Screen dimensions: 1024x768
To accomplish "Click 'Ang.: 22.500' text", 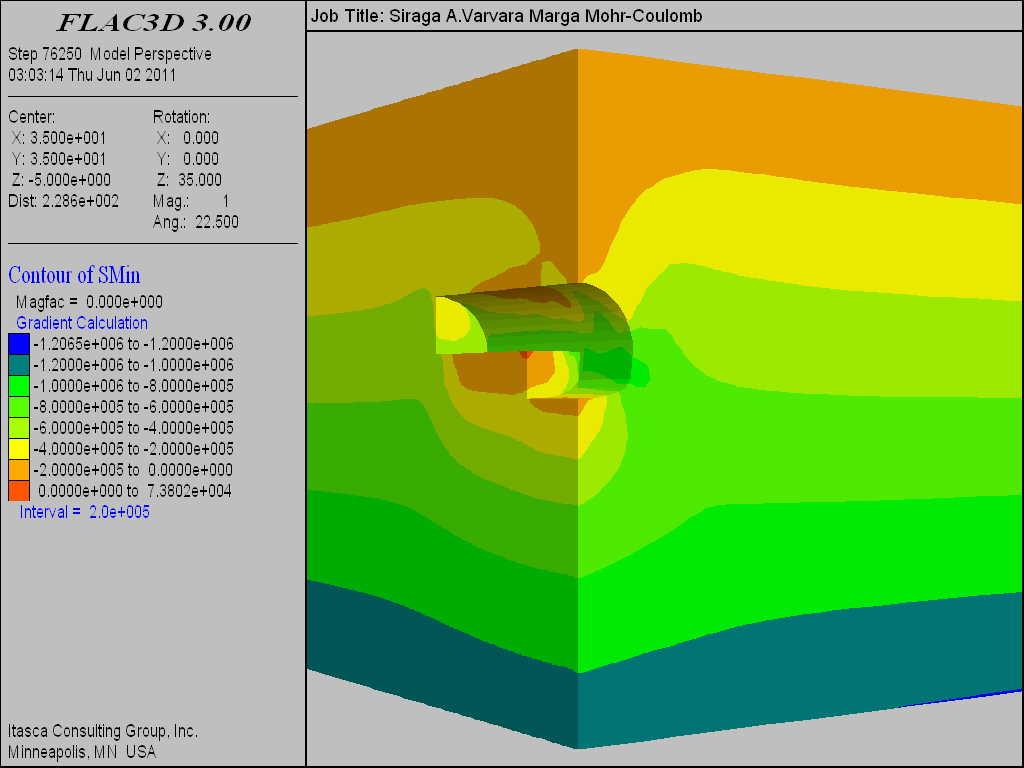I will (196, 222).
